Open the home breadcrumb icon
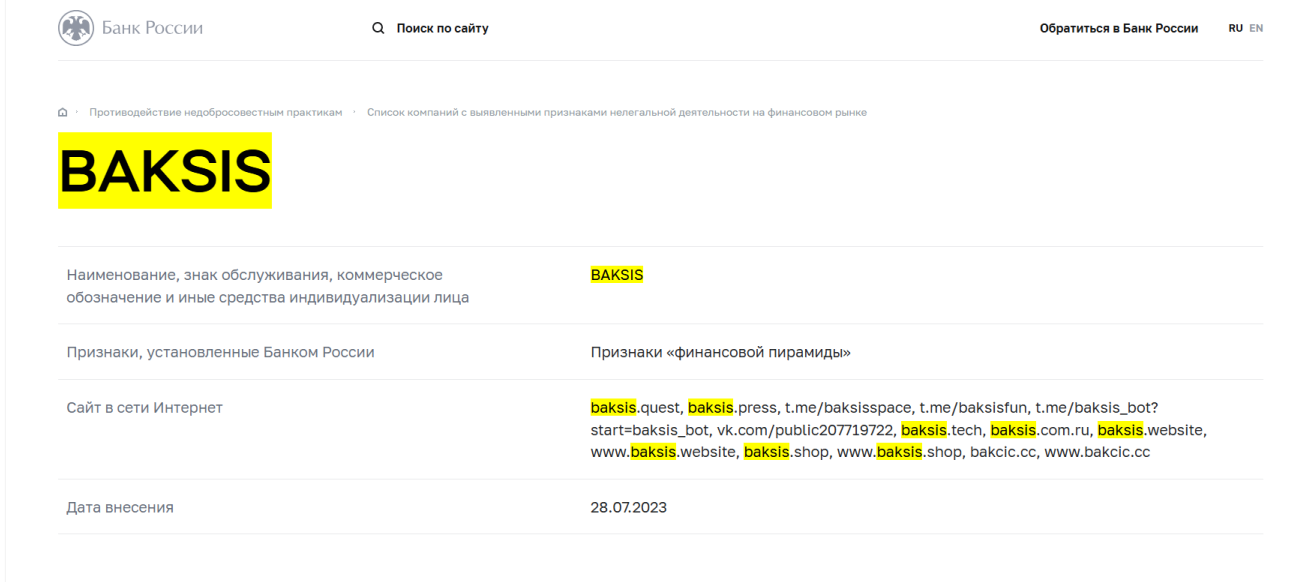 (x=62, y=112)
